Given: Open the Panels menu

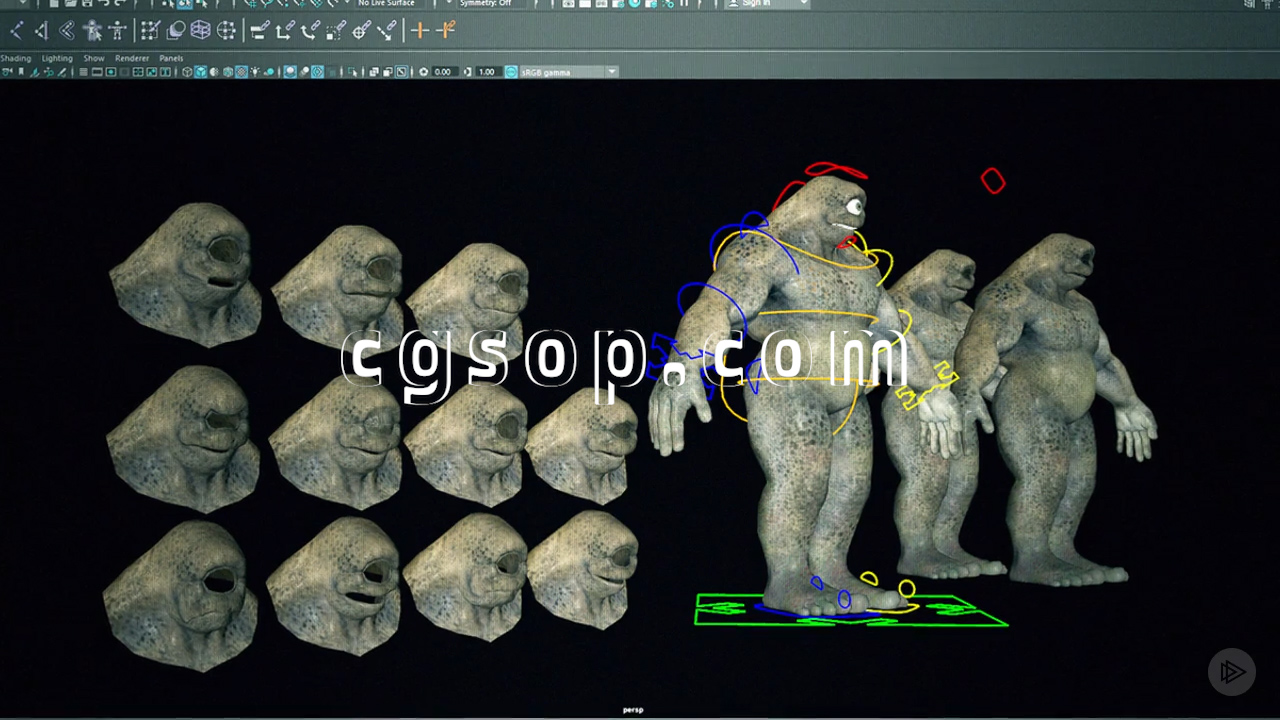Looking at the screenshot, I should point(171,58).
